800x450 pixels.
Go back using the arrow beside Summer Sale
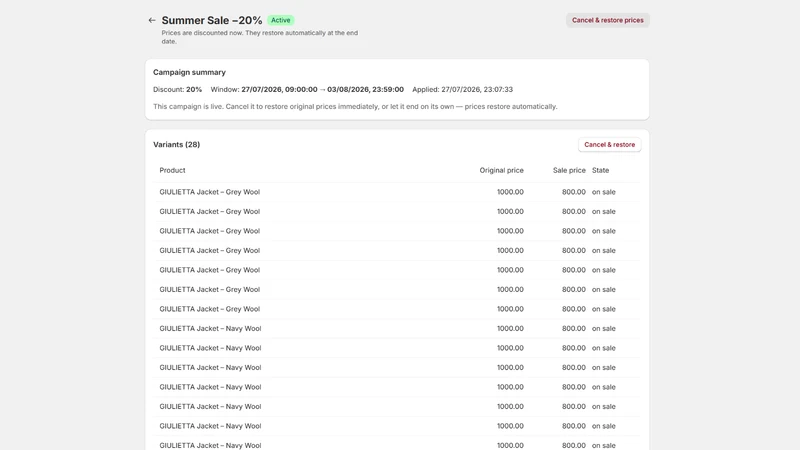click(x=152, y=20)
